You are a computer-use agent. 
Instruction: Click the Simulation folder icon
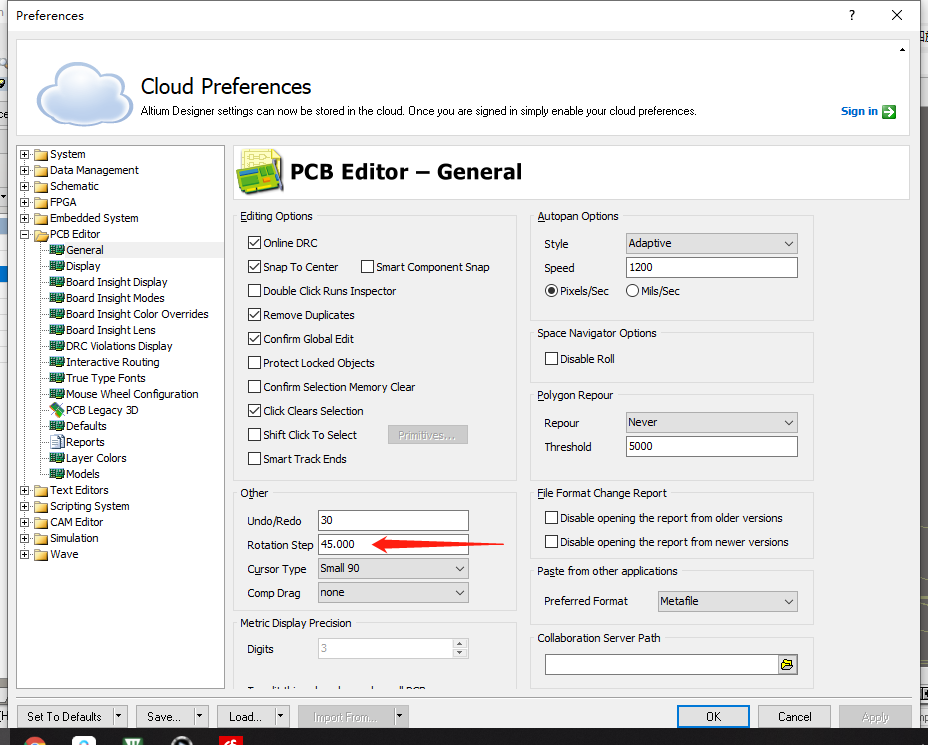[41, 538]
